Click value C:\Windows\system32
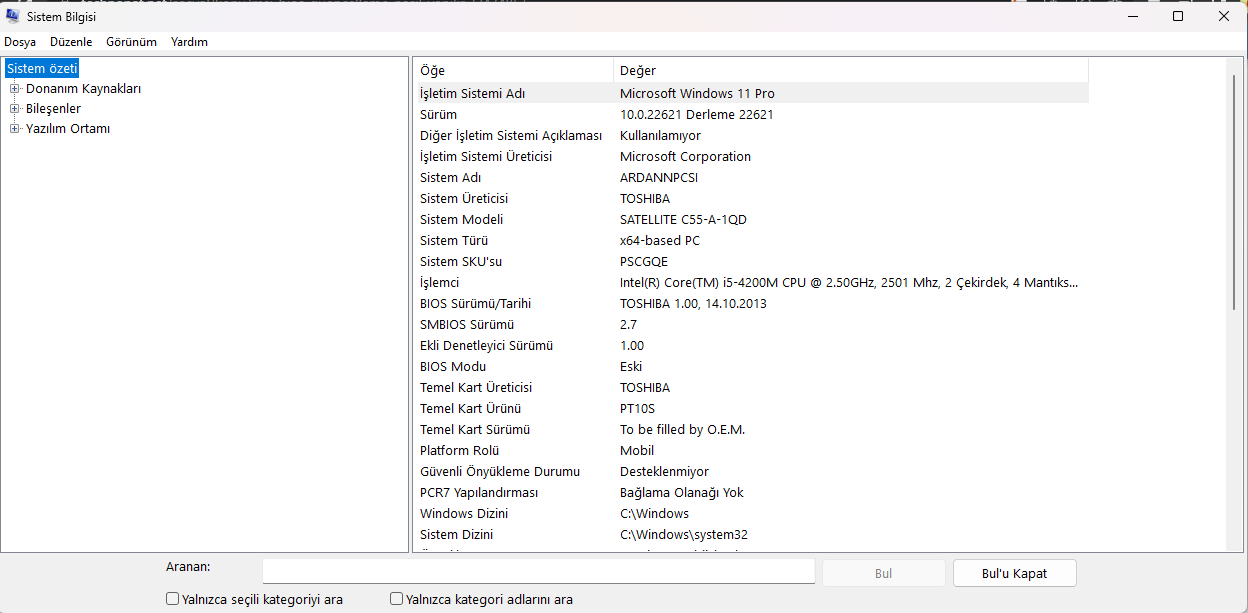This screenshot has height=613, width=1248. tap(683, 534)
